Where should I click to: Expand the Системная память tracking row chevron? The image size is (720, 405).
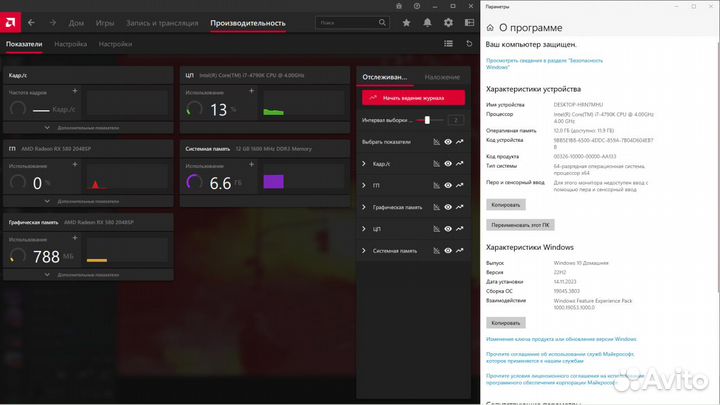(364, 251)
